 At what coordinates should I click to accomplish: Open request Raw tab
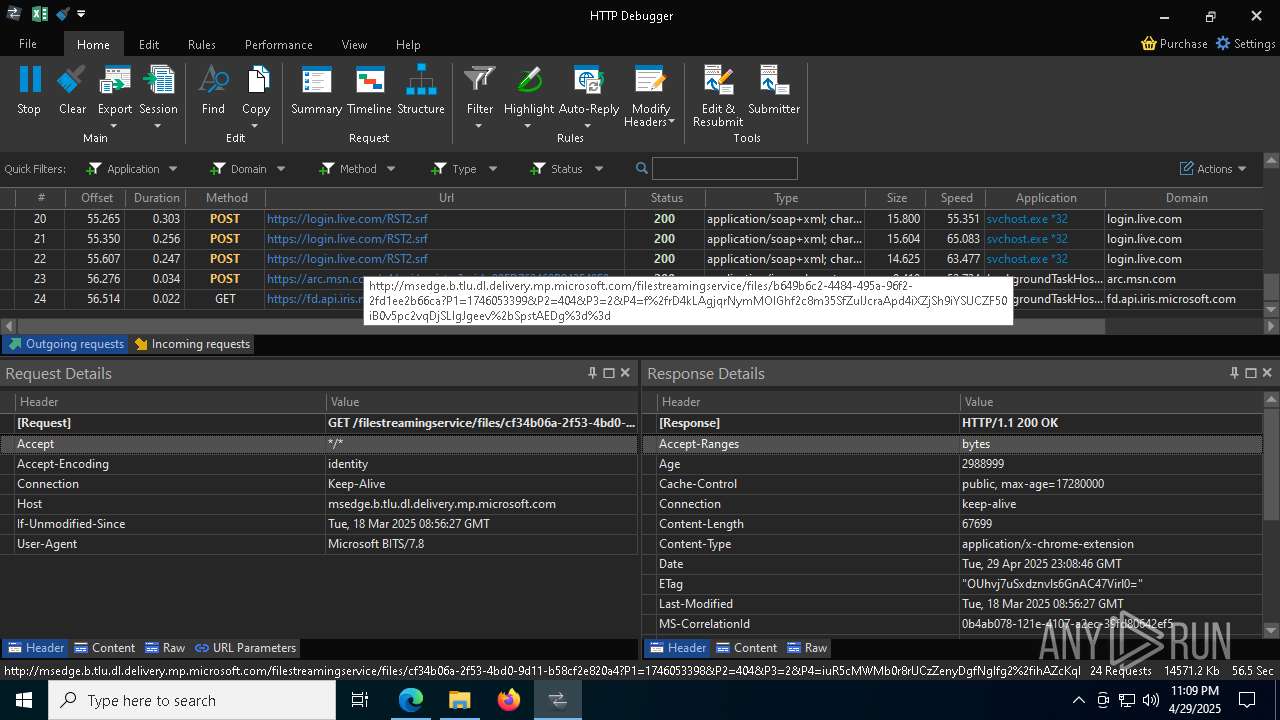[x=165, y=648]
